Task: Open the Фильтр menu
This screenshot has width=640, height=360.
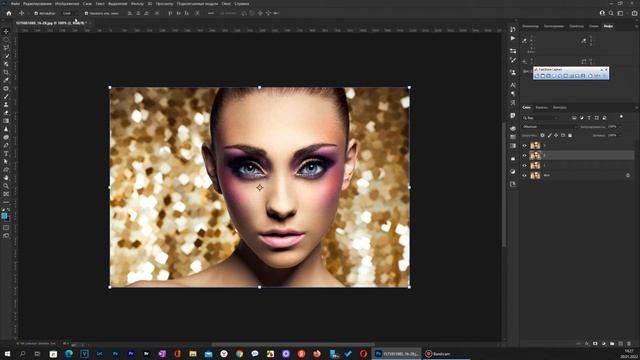Action: click(137, 4)
